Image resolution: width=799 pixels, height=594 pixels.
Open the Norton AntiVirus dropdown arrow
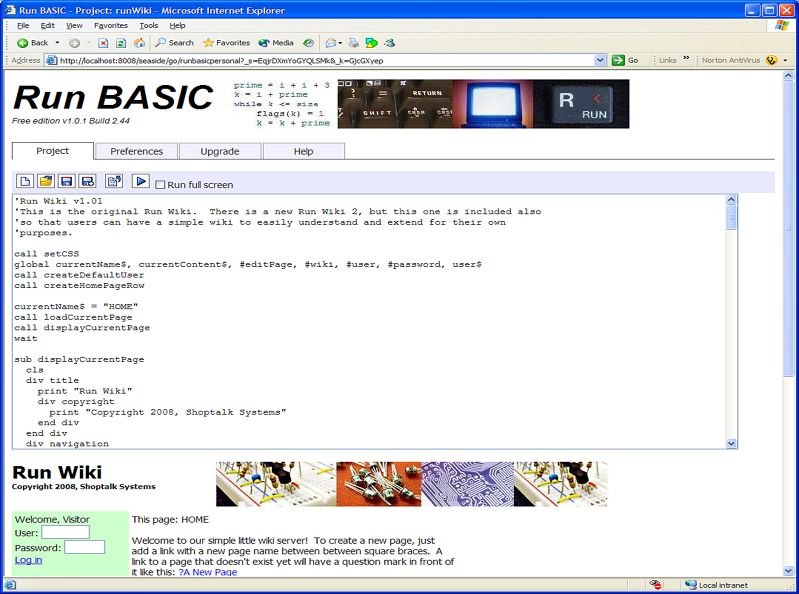pos(787,60)
